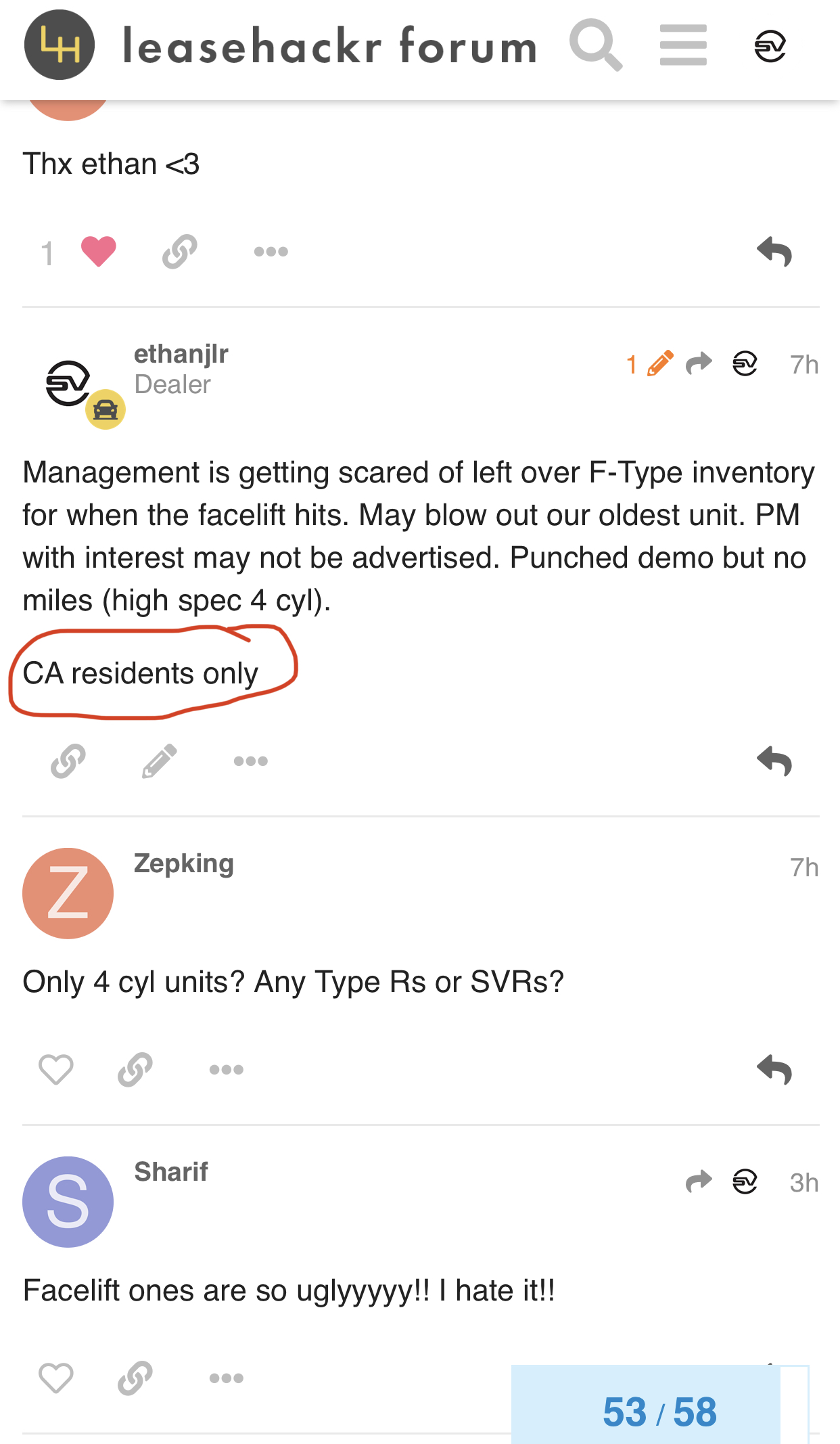Show more actions for "Thx ethan" post
This screenshot has width=840, height=1444.
pyautogui.click(x=271, y=252)
